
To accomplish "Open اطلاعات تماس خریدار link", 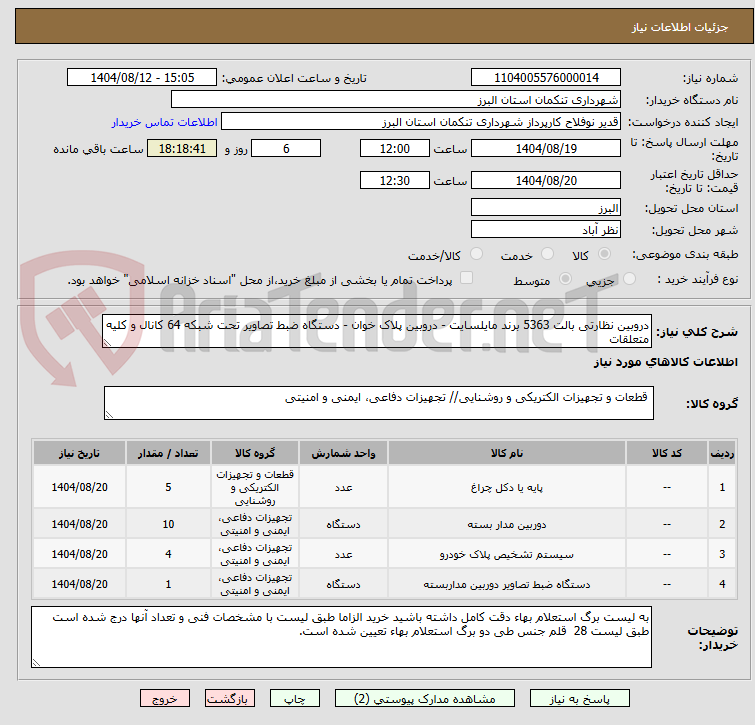I will (165, 122).
